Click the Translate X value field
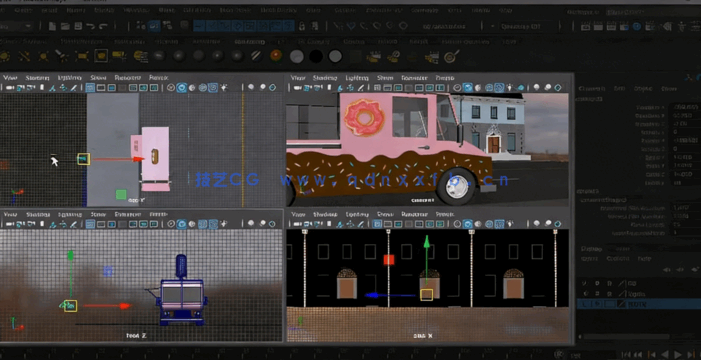 [x=684, y=107]
